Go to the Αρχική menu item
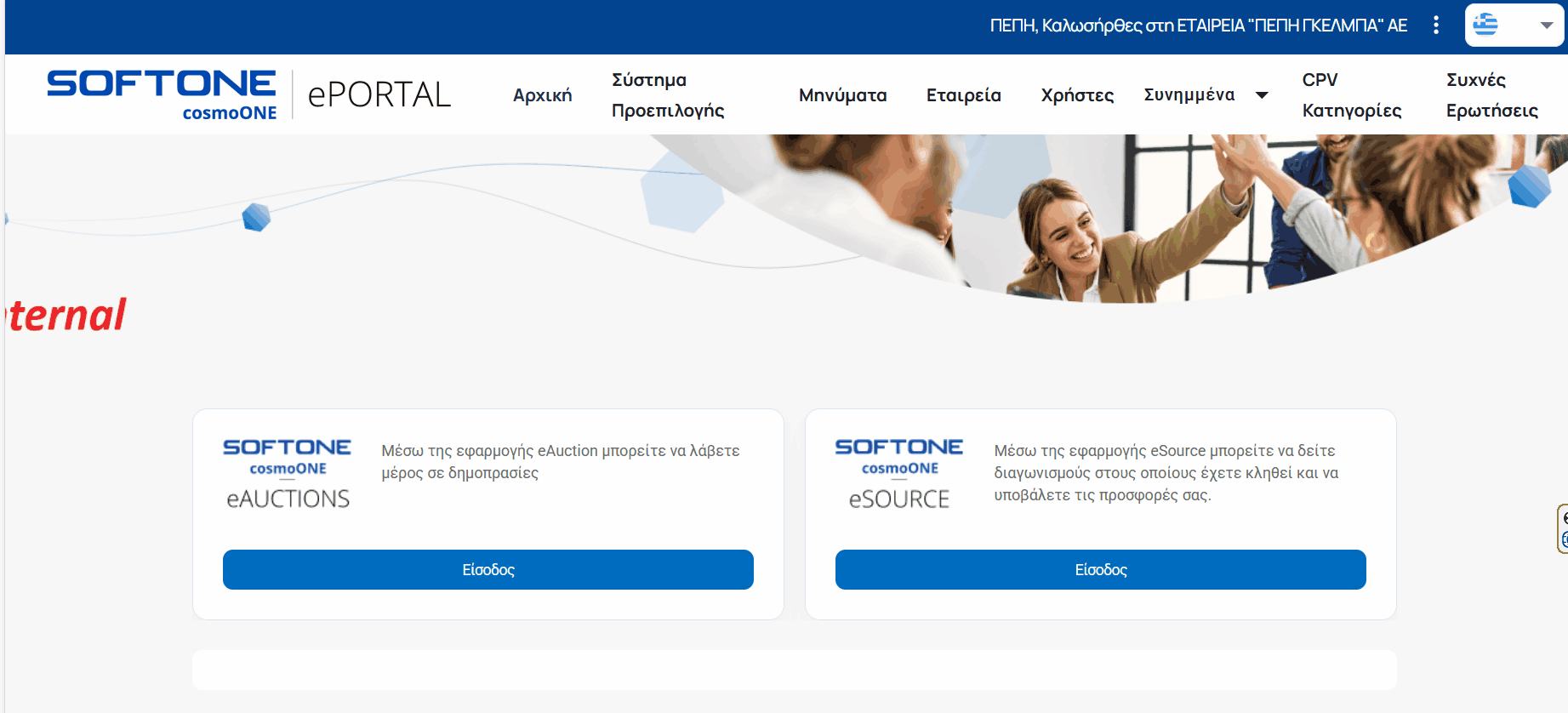 [x=542, y=95]
